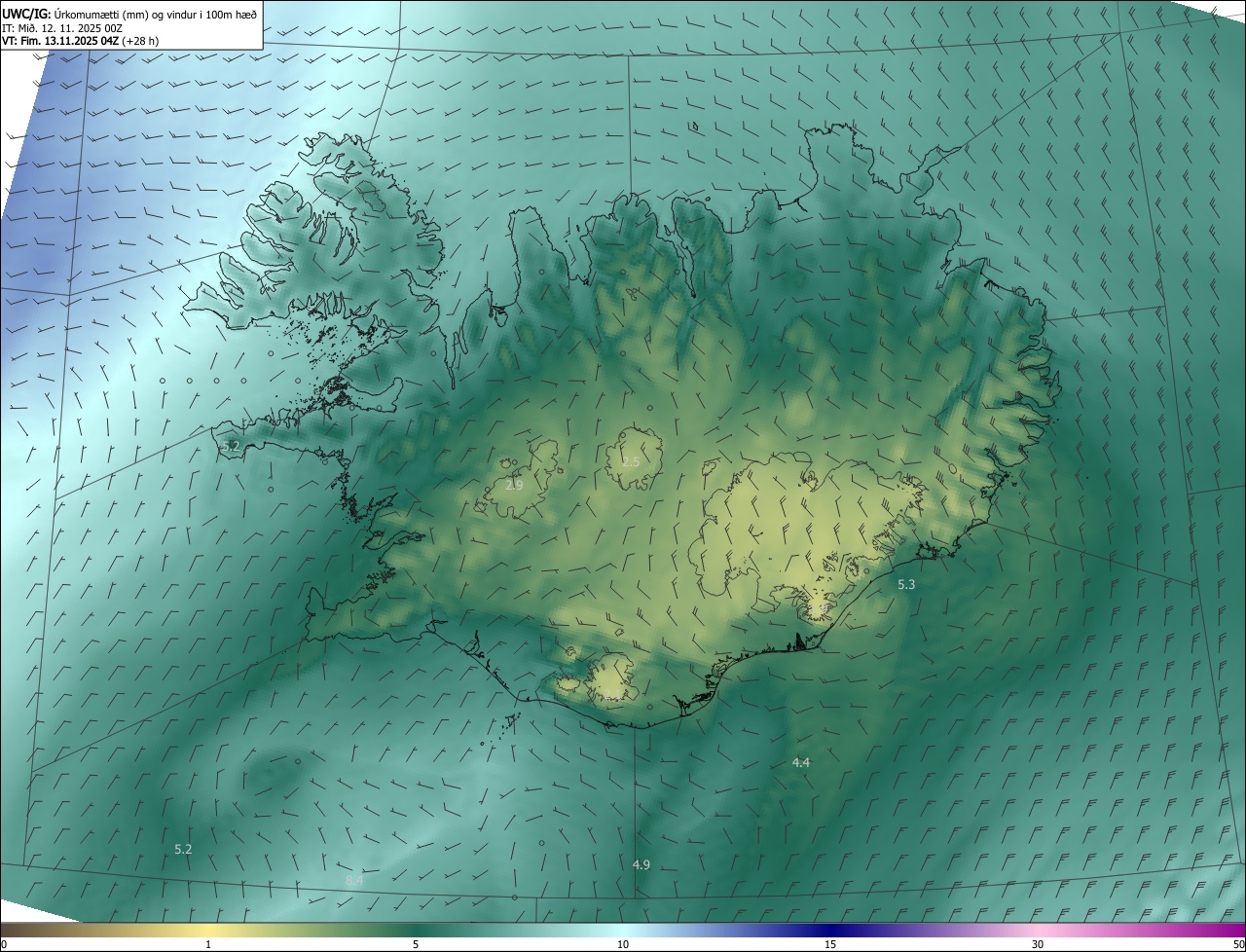This screenshot has width=1246, height=952.
Task: Click the 0 tick label on the color scale
Action: click(3, 944)
